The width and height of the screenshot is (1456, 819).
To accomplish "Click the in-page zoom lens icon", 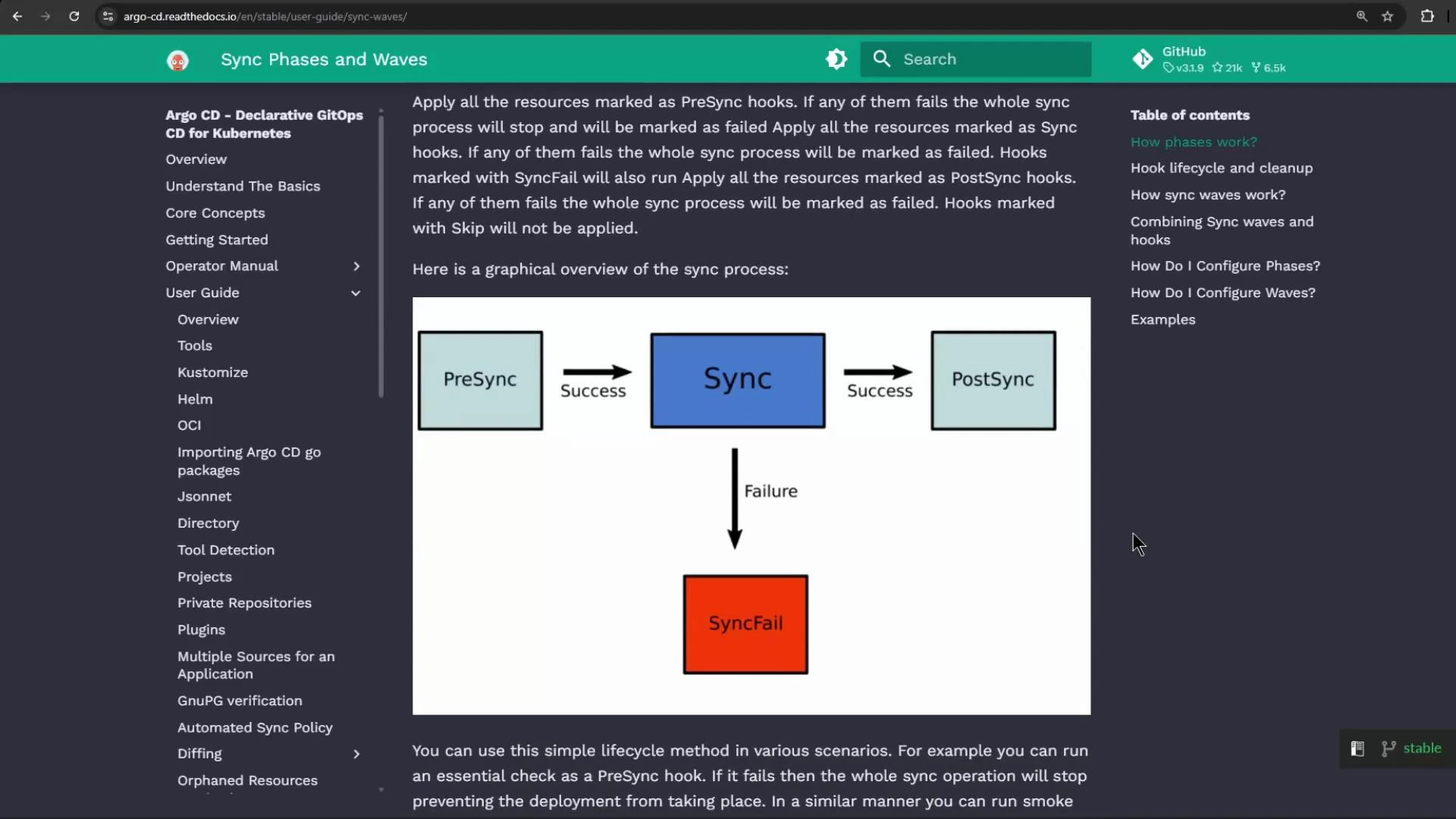I will [1361, 16].
